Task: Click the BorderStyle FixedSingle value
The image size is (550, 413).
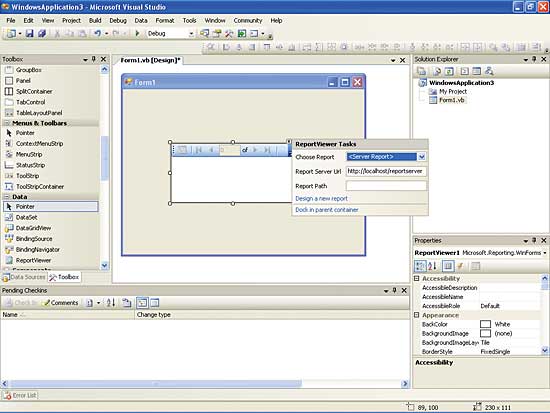Action: (495, 352)
